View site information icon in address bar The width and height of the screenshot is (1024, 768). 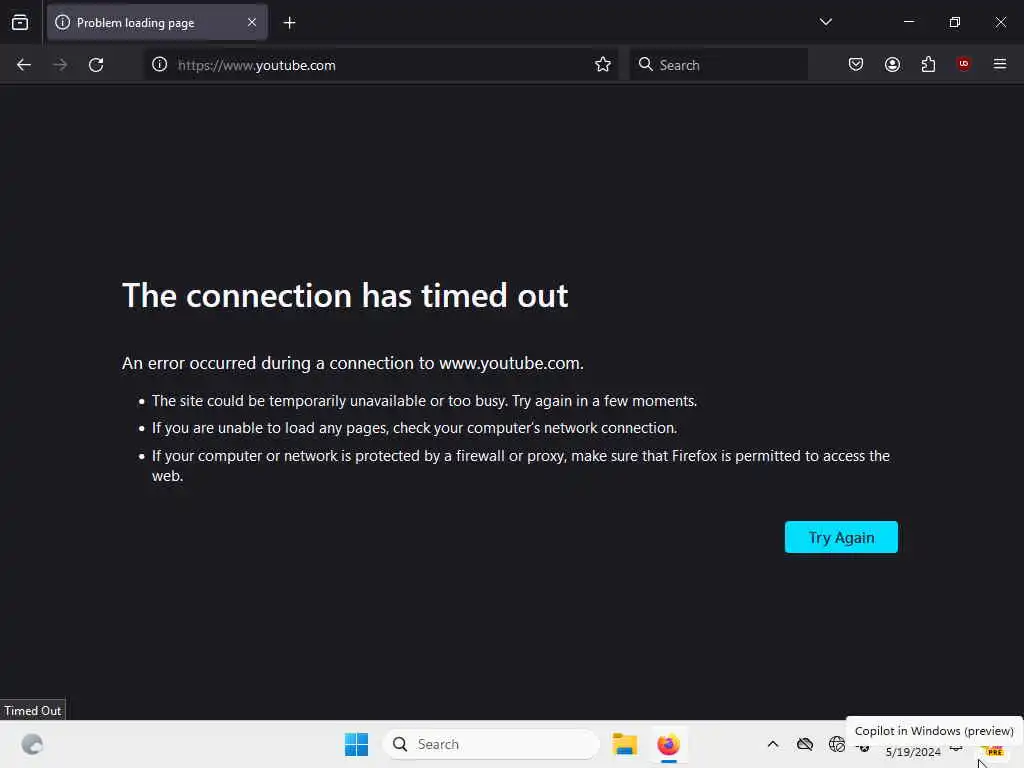(x=159, y=65)
